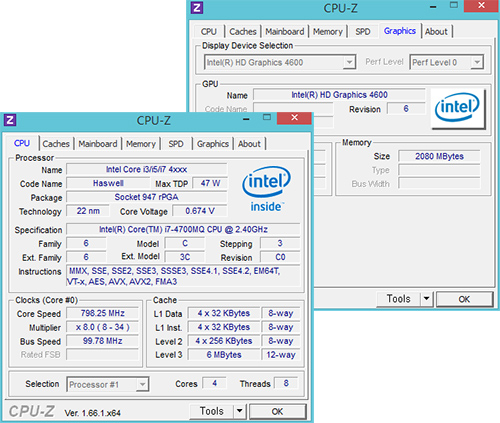Click the CPU-Z logo icon in Graphics window title bar
This screenshot has width=500, height=423.
[x=197, y=8]
